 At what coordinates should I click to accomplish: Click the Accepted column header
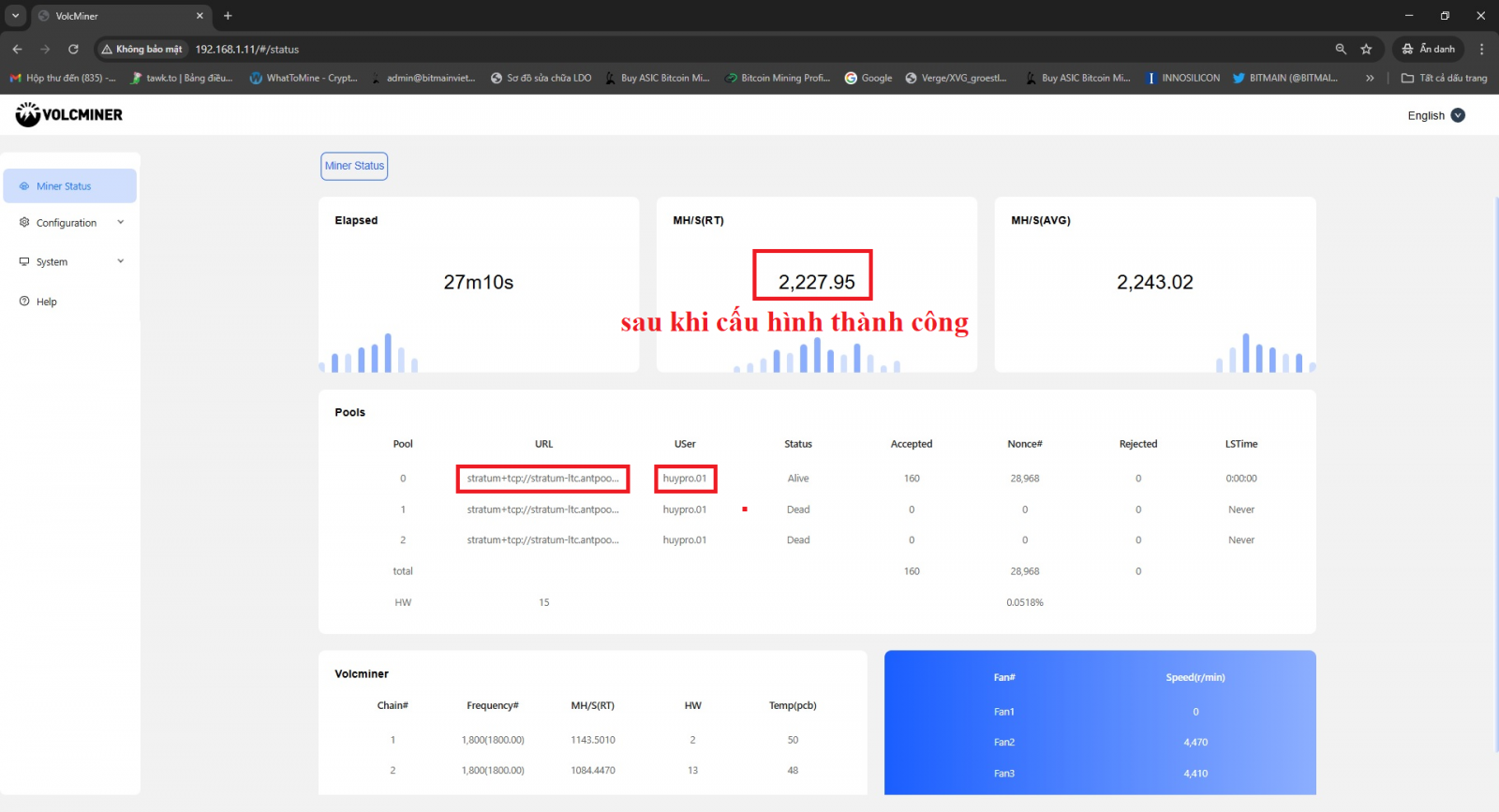pos(912,444)
